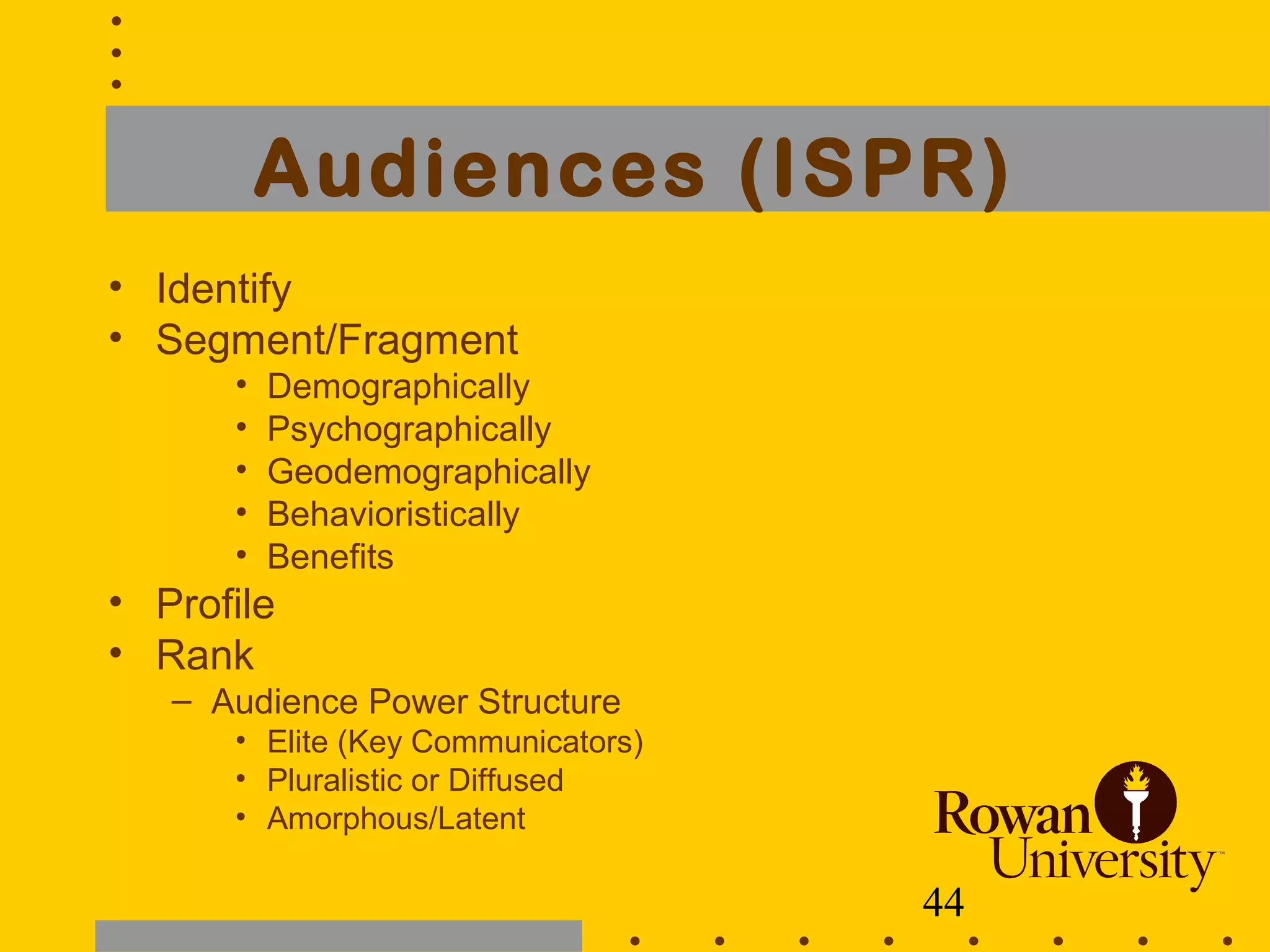The width and height of the screenshot is (1270, 952).
Task: Click the 'Behavioristically' sub-bullet
Action: pos(393,515)
